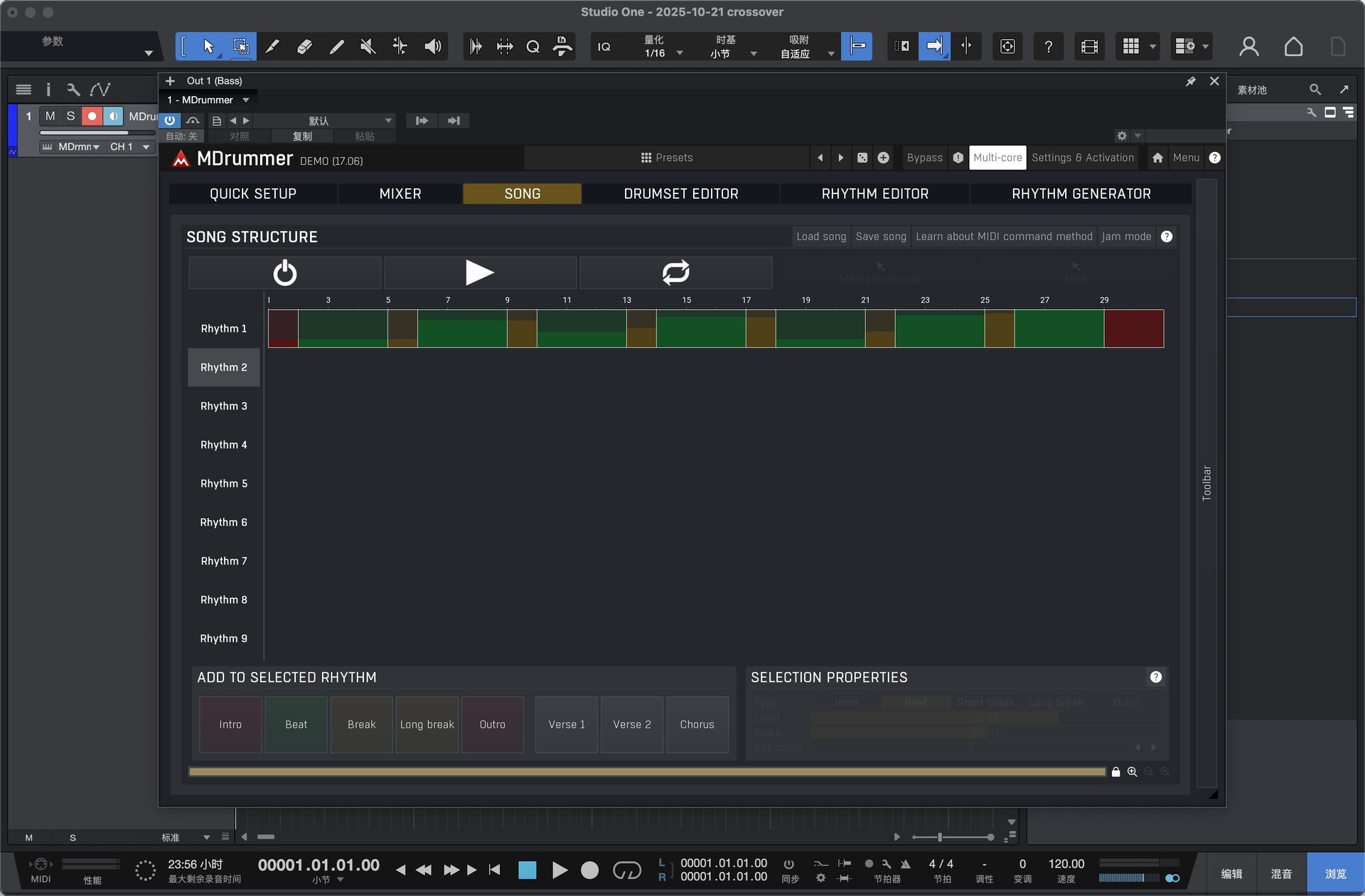Screen dimensions: 1365x896
Task: Click the Load song button
Action: [x=820, y=237]
